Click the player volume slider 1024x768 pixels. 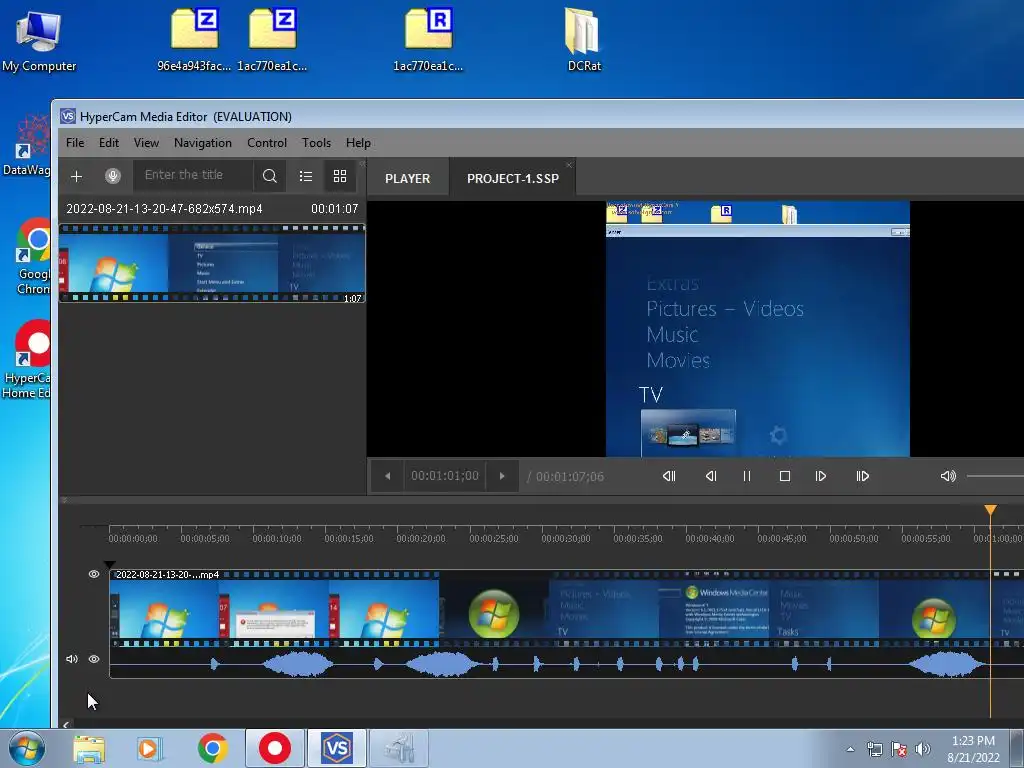click(995, 476)
